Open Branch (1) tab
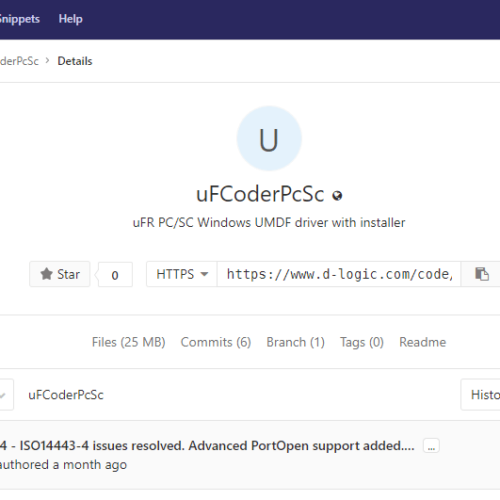The image size is (500, 500). (x=295, y=342)
